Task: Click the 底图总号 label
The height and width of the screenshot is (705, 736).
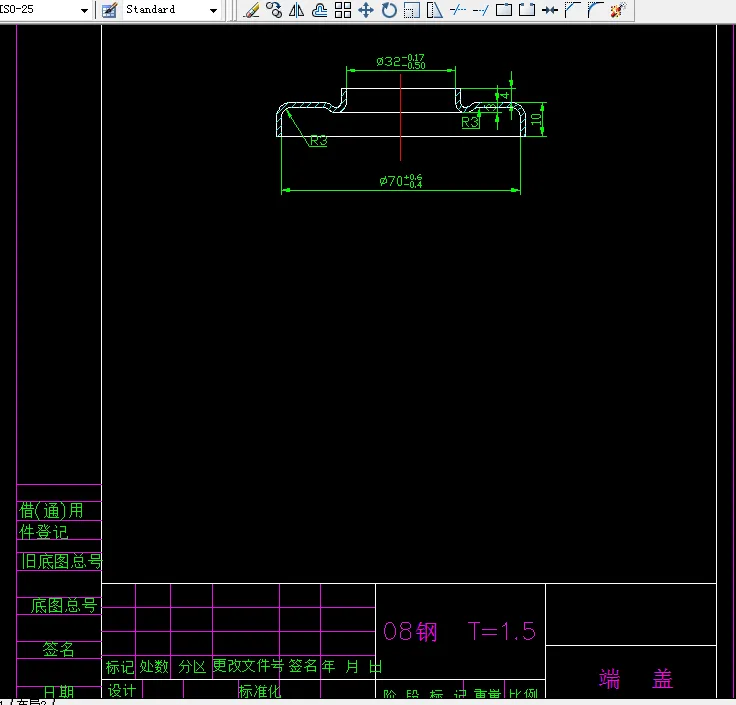Action: click(x=64, y=605)
